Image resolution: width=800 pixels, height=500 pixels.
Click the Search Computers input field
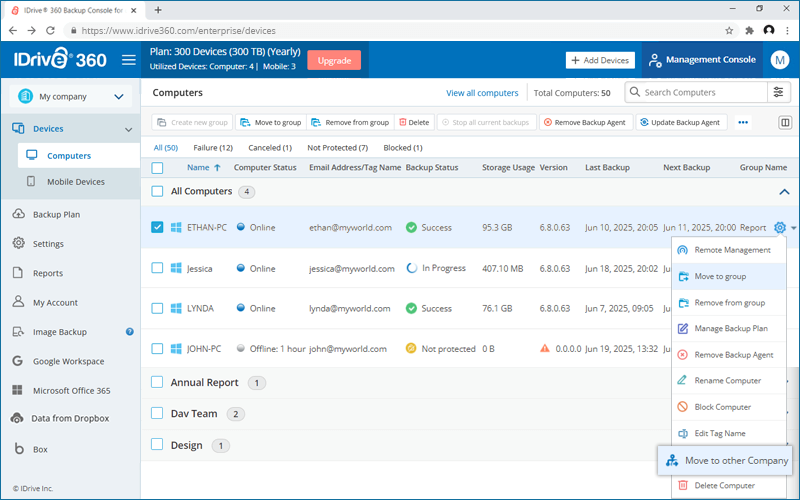pos(696,92)
